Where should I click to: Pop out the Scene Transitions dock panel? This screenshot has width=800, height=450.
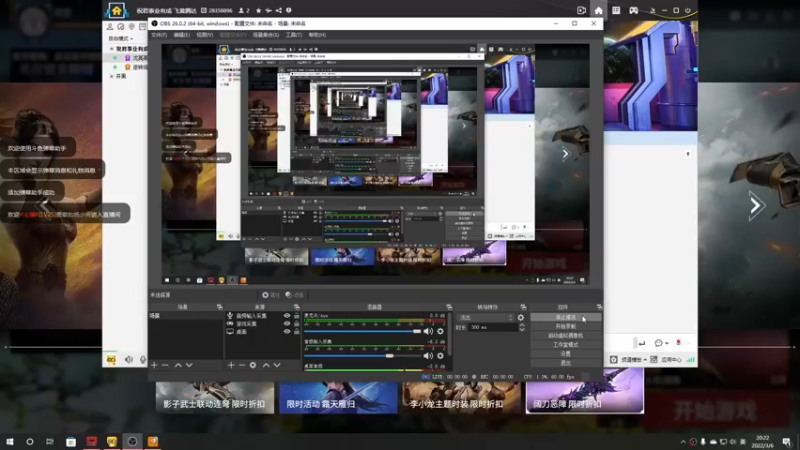[523, 307]
